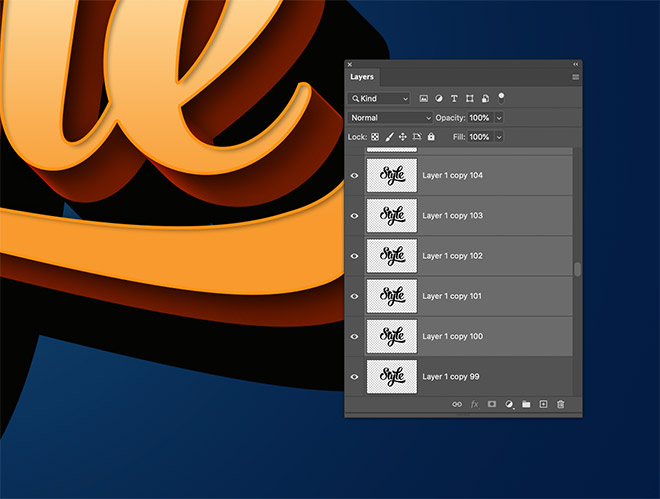Select the Layers panel tab
The image size is (660, 499).
click(361, 76)
